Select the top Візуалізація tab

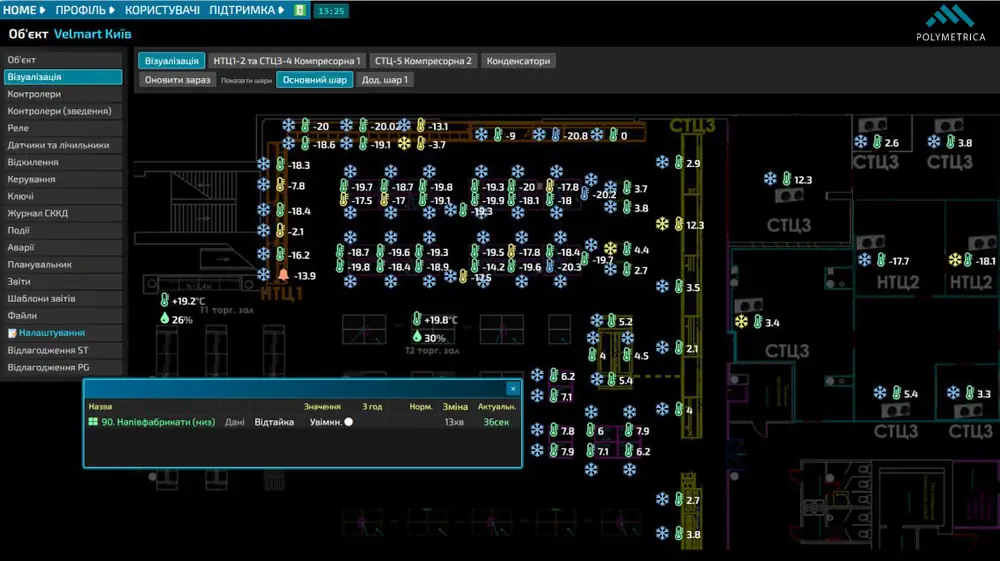tap(172, 61)
